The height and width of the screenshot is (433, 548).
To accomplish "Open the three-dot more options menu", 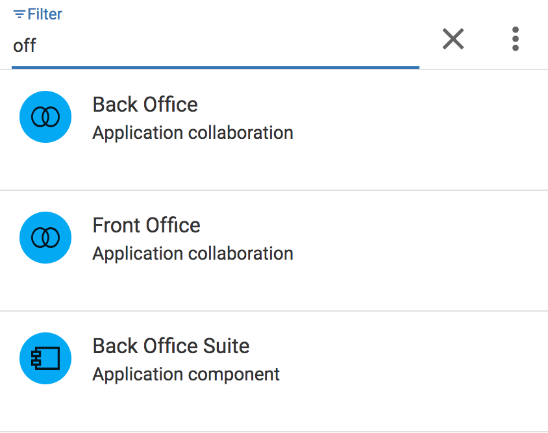I will coord(515,39).
